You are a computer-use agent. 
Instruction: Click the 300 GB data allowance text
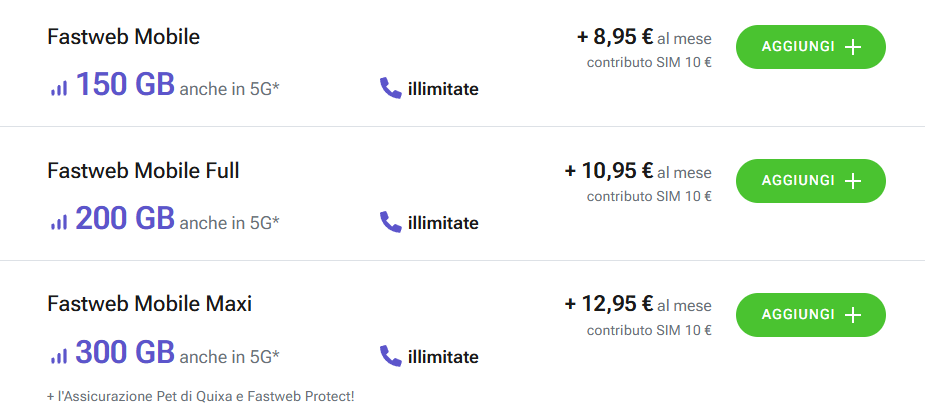(125, 352)
